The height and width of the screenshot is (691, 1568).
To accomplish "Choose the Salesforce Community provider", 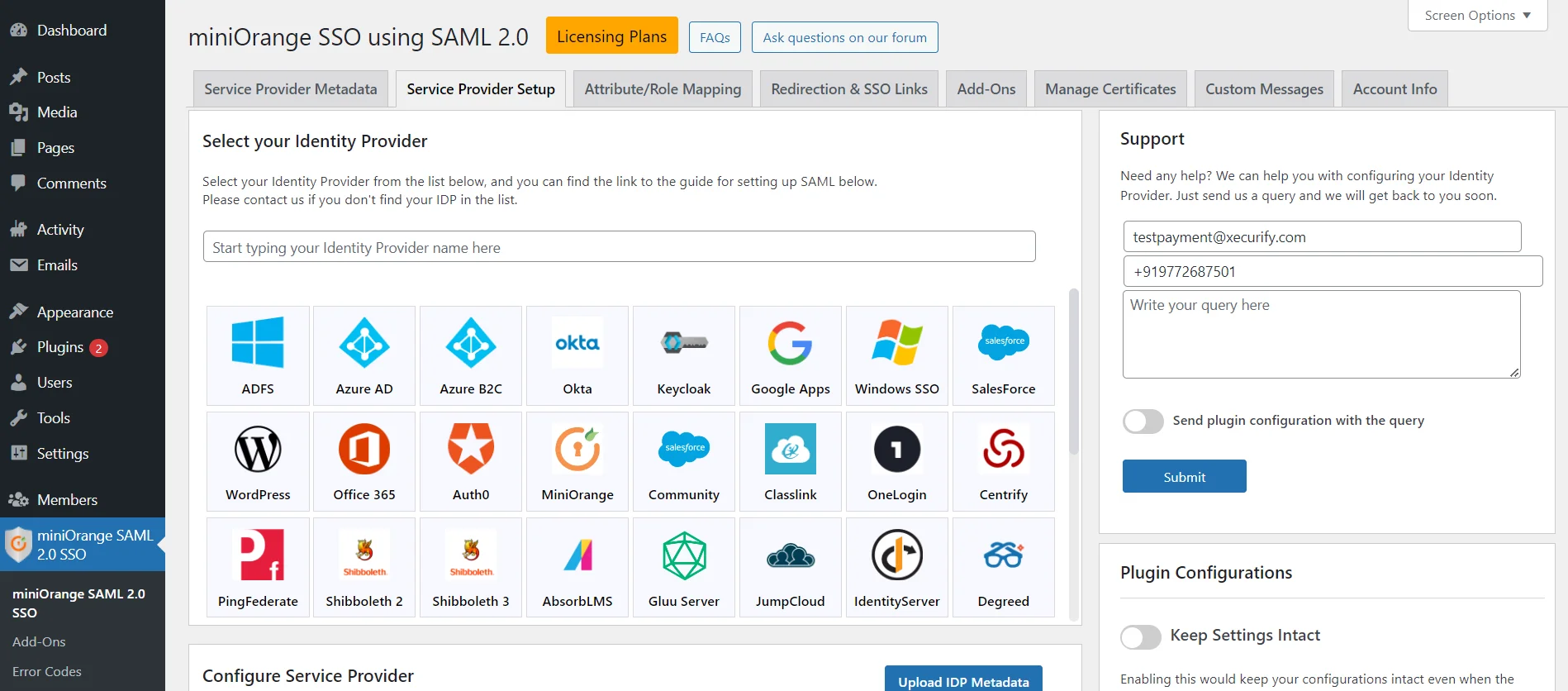I will tap(684, 461).
